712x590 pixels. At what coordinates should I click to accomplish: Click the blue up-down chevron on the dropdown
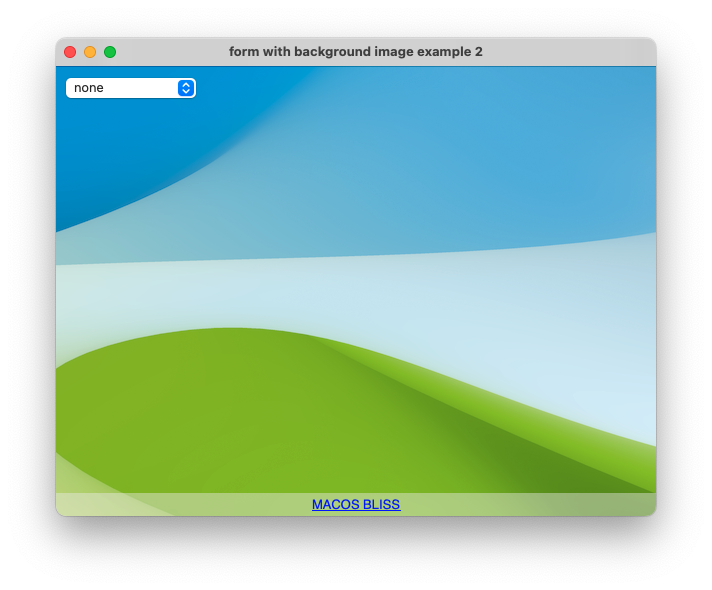pyautogui.click(x=186, y=88)
